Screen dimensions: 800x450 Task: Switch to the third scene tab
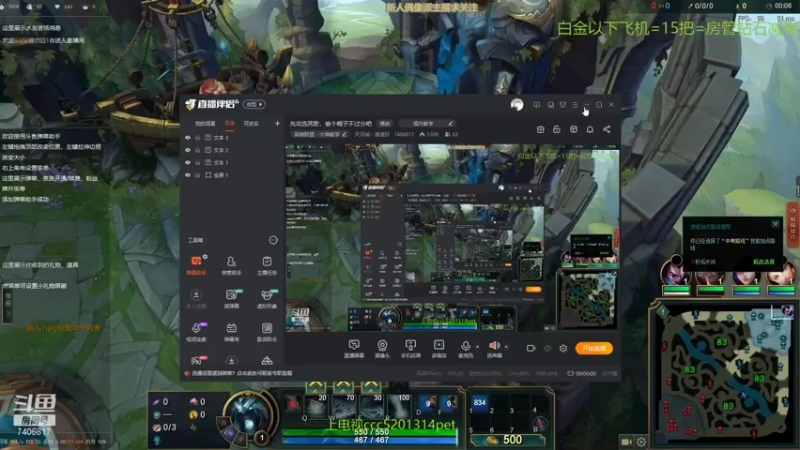[251, 123]
